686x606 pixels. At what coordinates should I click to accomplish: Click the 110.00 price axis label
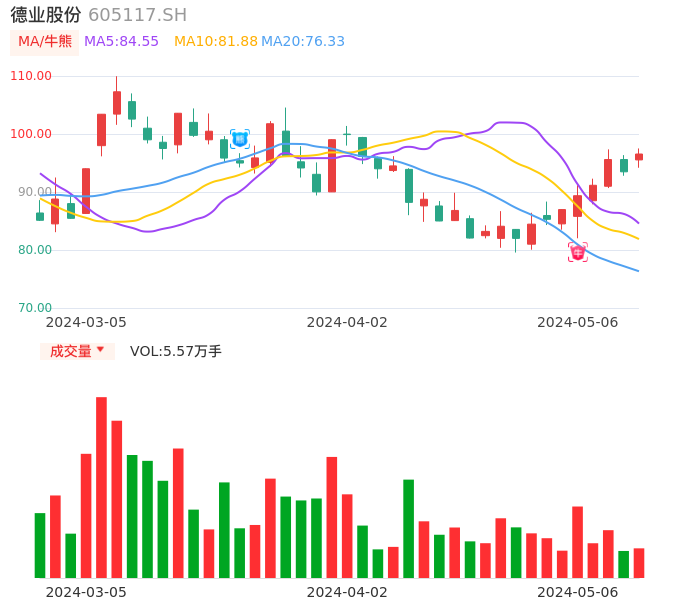pyautogui.click(x=30, y=76)
